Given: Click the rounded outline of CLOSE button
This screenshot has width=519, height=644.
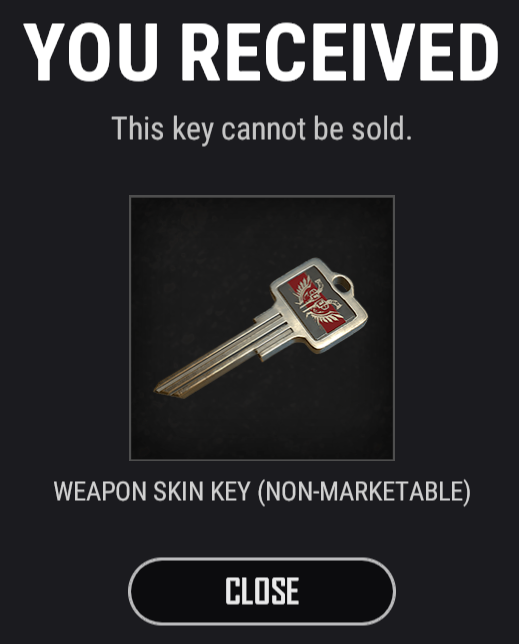Looking at the screenshot, I should pyautogui.click(x=262, y=559).
